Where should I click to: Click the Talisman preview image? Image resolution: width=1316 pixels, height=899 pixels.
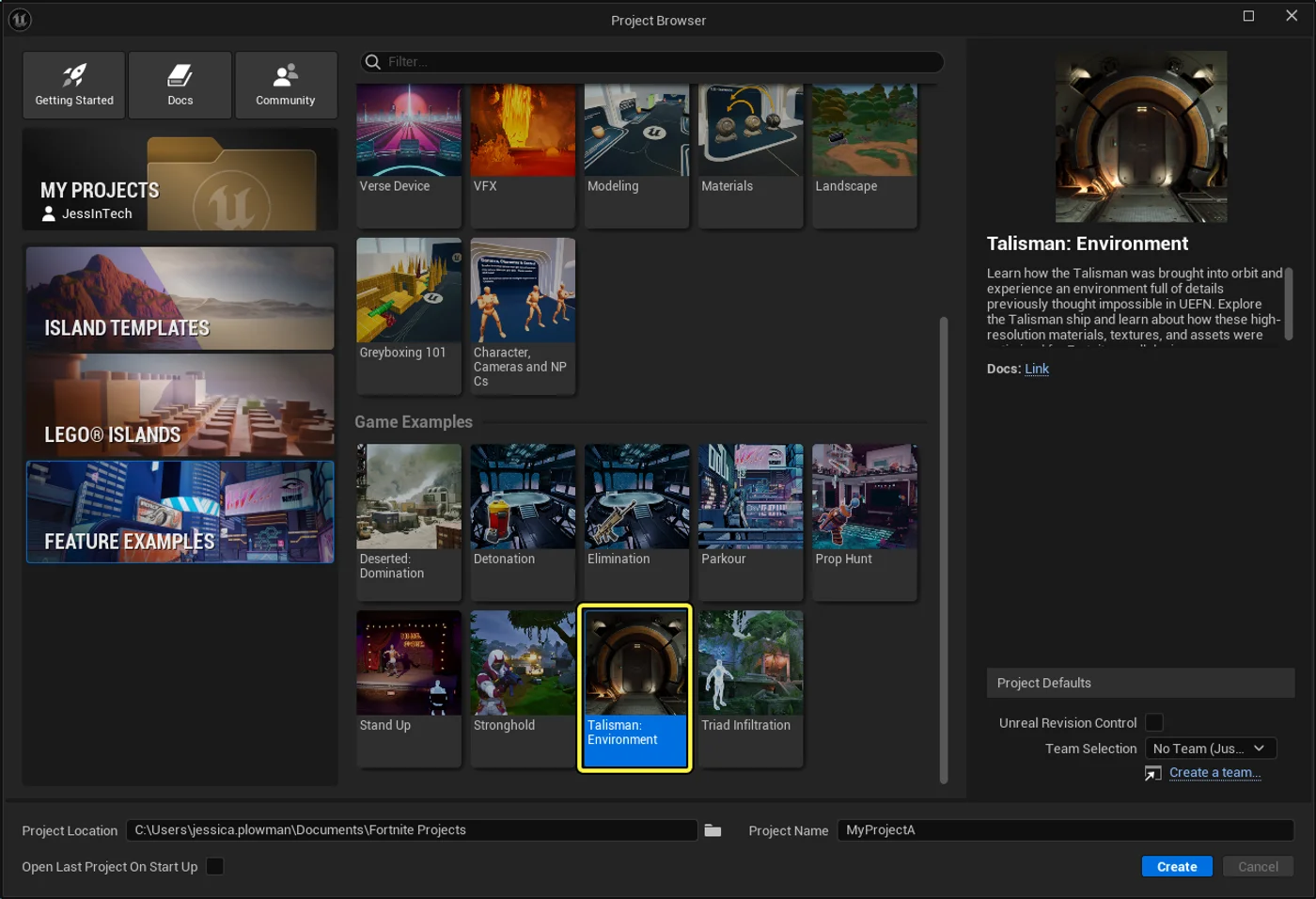click(1141, 136)
